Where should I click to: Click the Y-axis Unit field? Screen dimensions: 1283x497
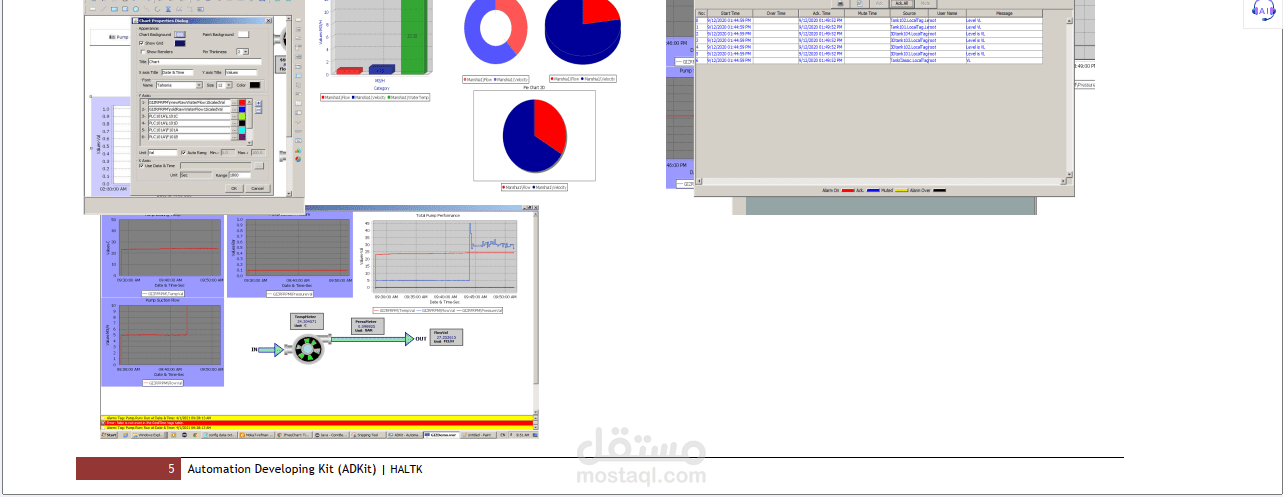162,153
